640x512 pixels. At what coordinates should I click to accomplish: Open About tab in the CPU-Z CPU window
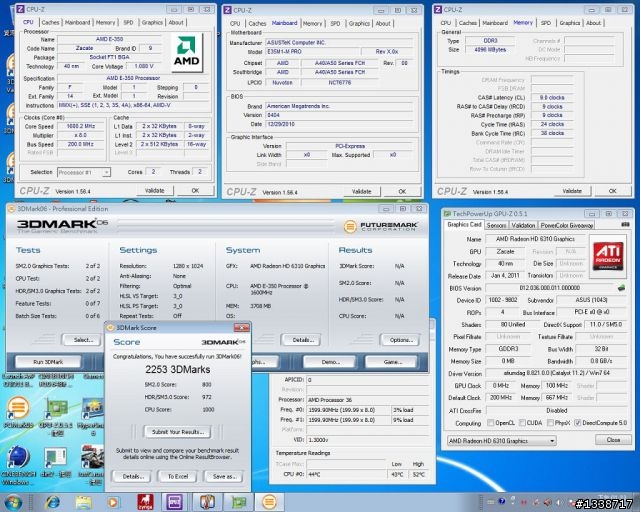[176, 22]
